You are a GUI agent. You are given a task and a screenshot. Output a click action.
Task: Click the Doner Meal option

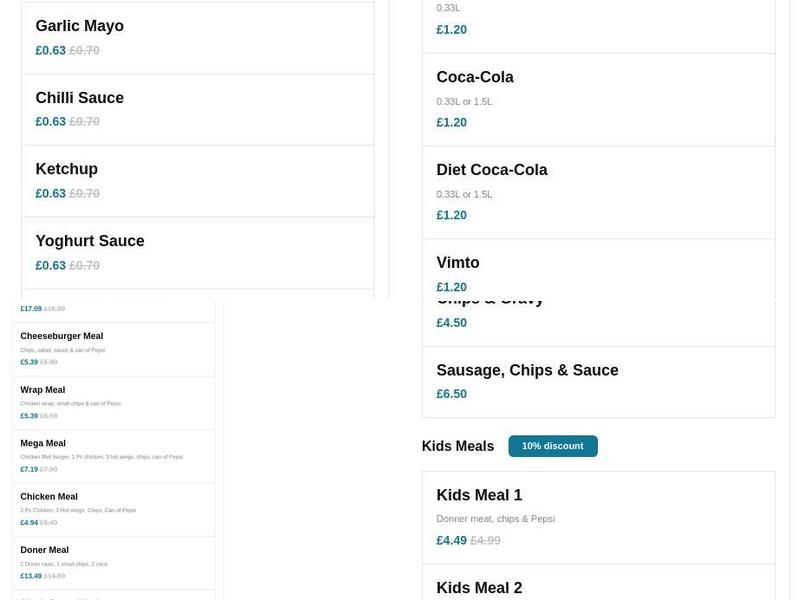tap(44, 549)
